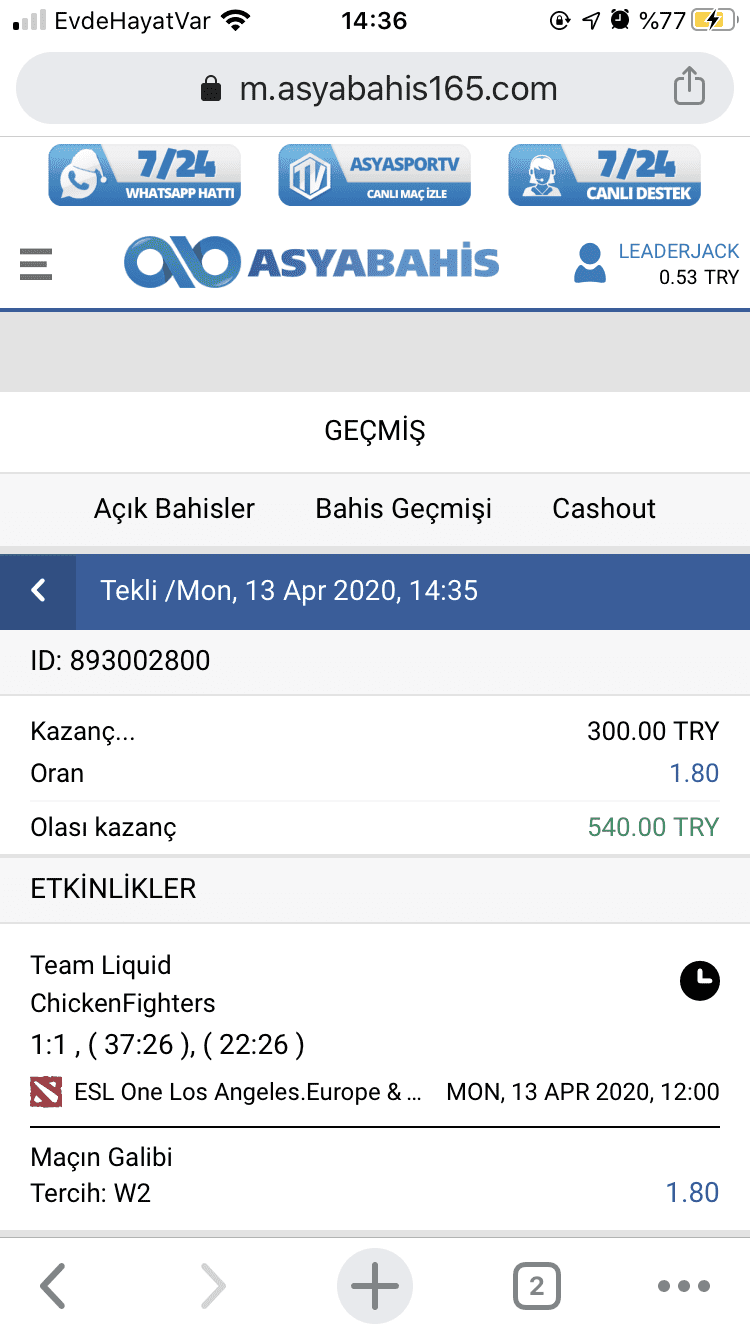This screenshot has width=750, height=1334.
Task: Switch to Açık Bahisler tab
Action: (174, 508)
